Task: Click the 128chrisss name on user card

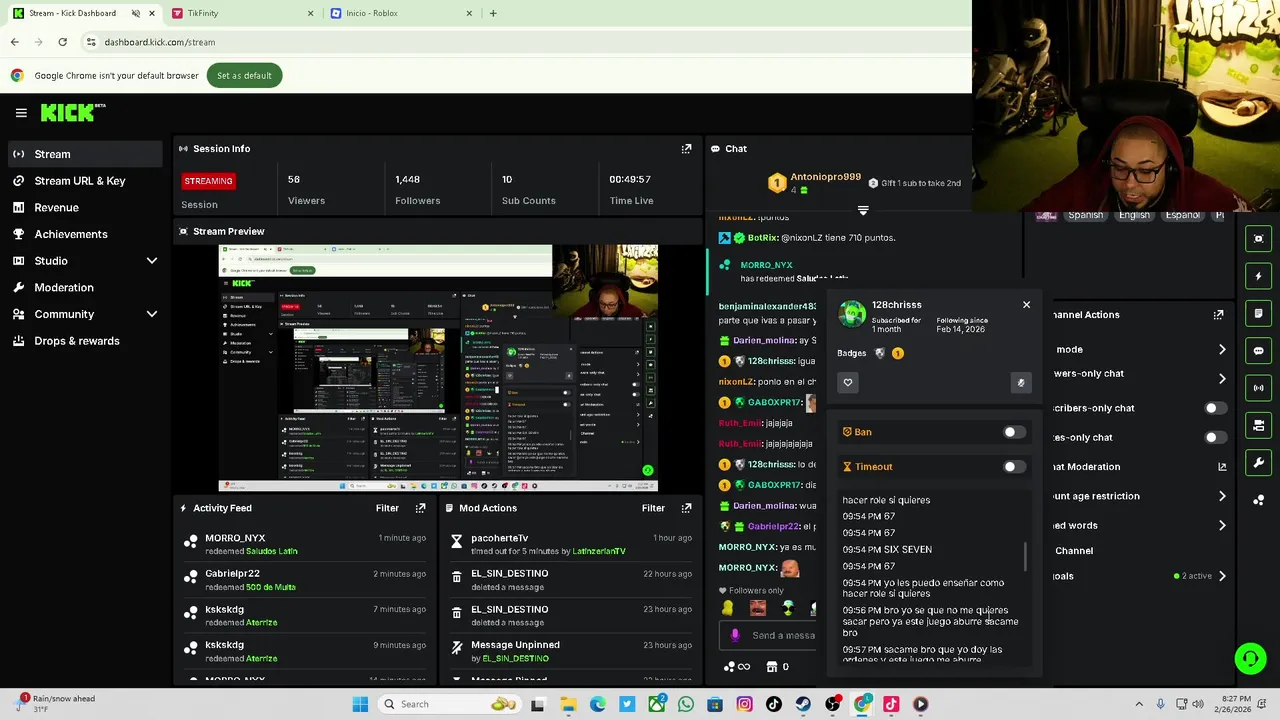Action: [896, 305]
